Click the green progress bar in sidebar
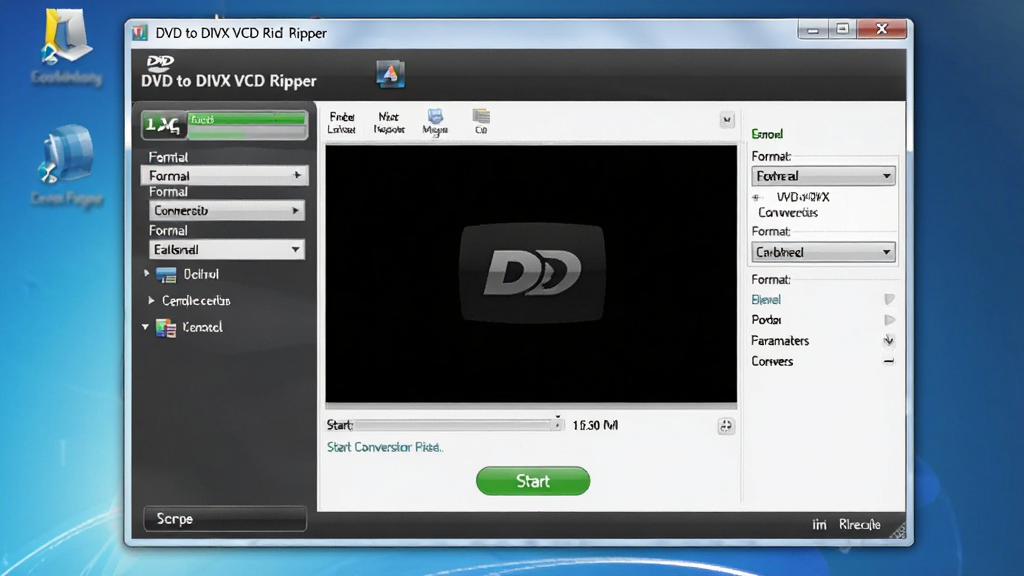Viewport: 1024px width, 576px height. 247,119
